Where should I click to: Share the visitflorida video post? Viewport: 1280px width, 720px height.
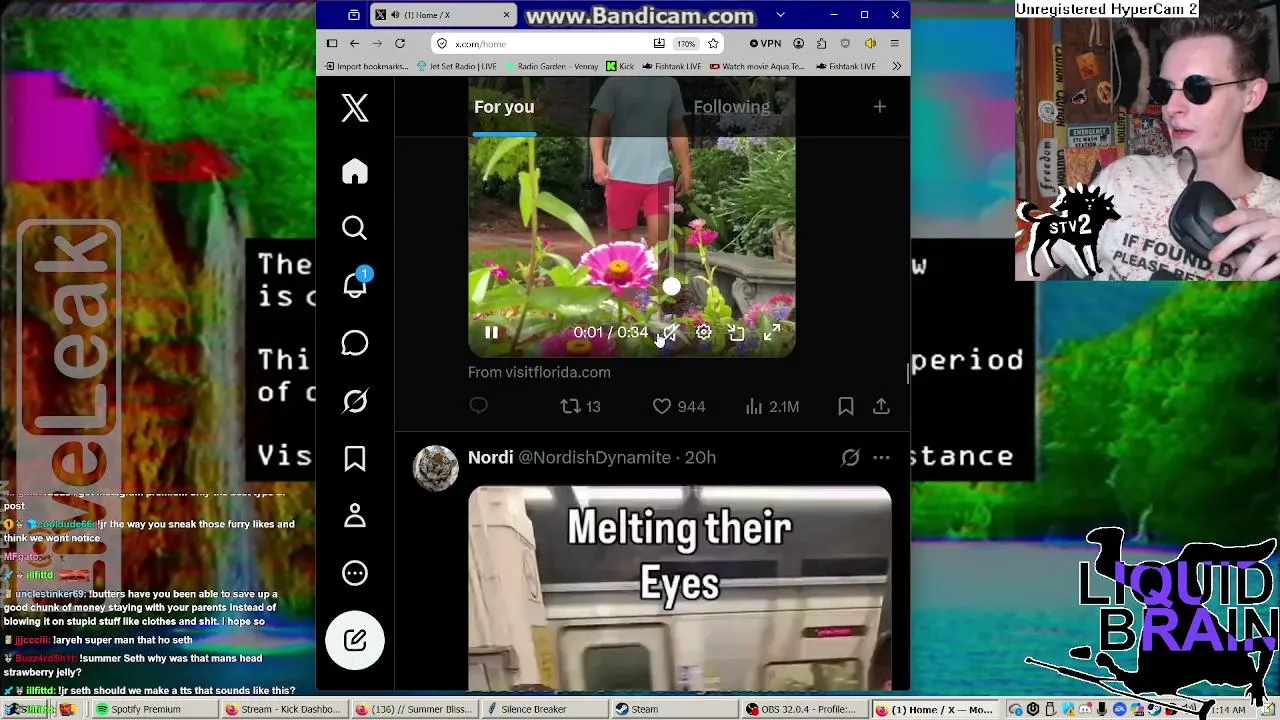[881, 406]
